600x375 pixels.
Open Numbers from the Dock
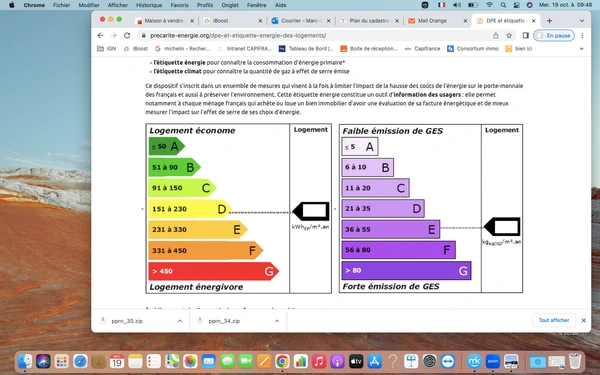coord(300,361)
